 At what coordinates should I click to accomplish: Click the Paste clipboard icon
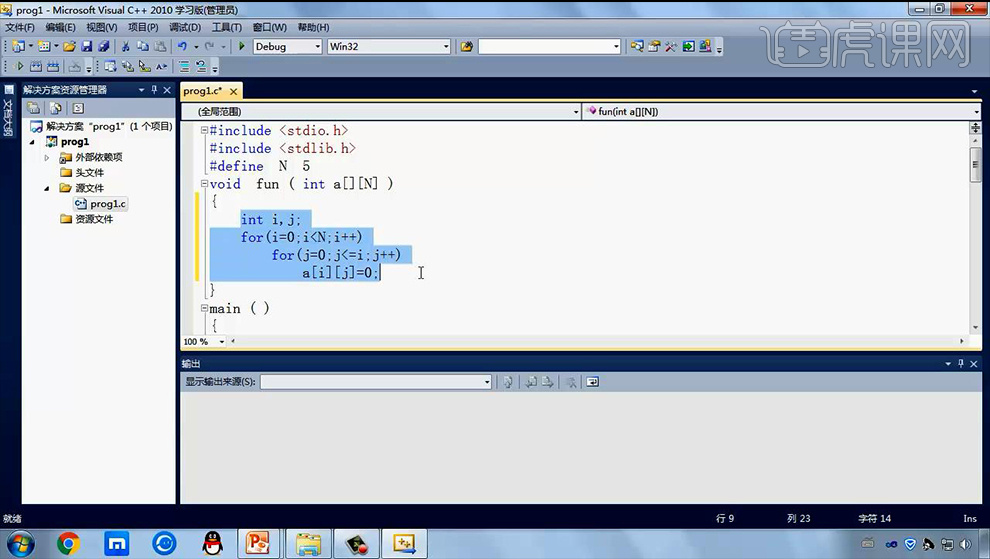(160, 46)
